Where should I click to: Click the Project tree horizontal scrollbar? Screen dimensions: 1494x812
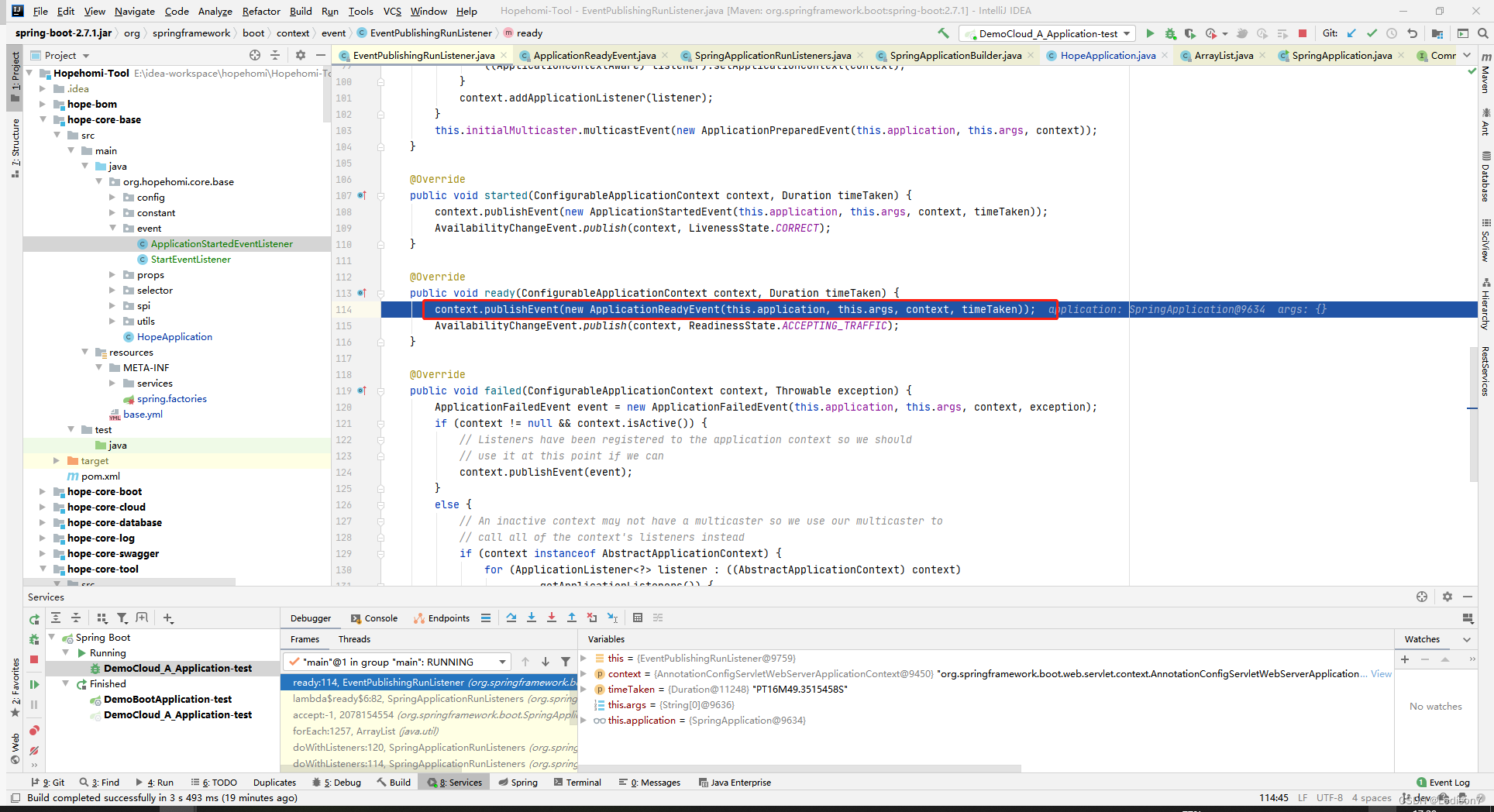(x=129, y=582)
